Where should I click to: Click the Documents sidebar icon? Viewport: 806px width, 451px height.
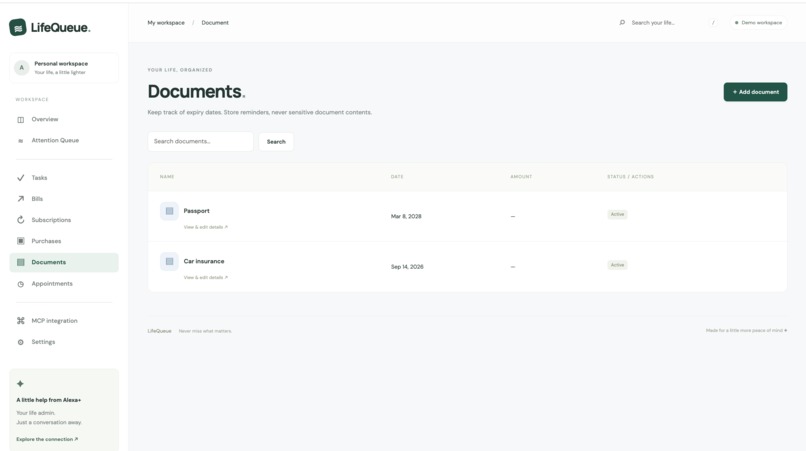pos(21,262)
